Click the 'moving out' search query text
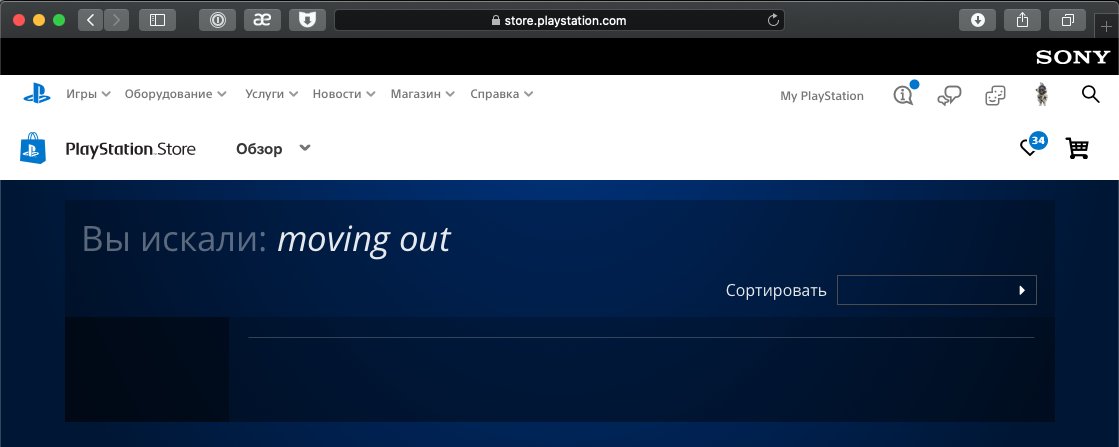The height and width of the screenshot is (447, 1119). 364,239
